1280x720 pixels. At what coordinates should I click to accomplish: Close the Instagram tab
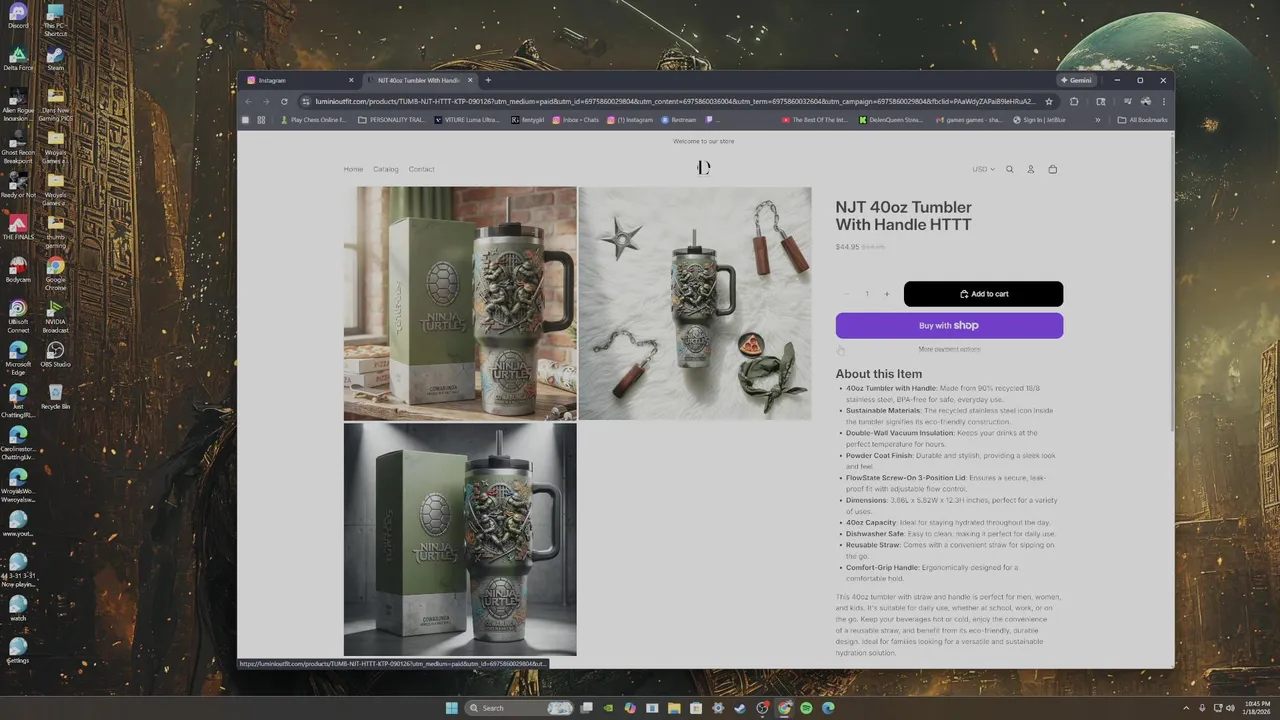click(x=351, y=80)
